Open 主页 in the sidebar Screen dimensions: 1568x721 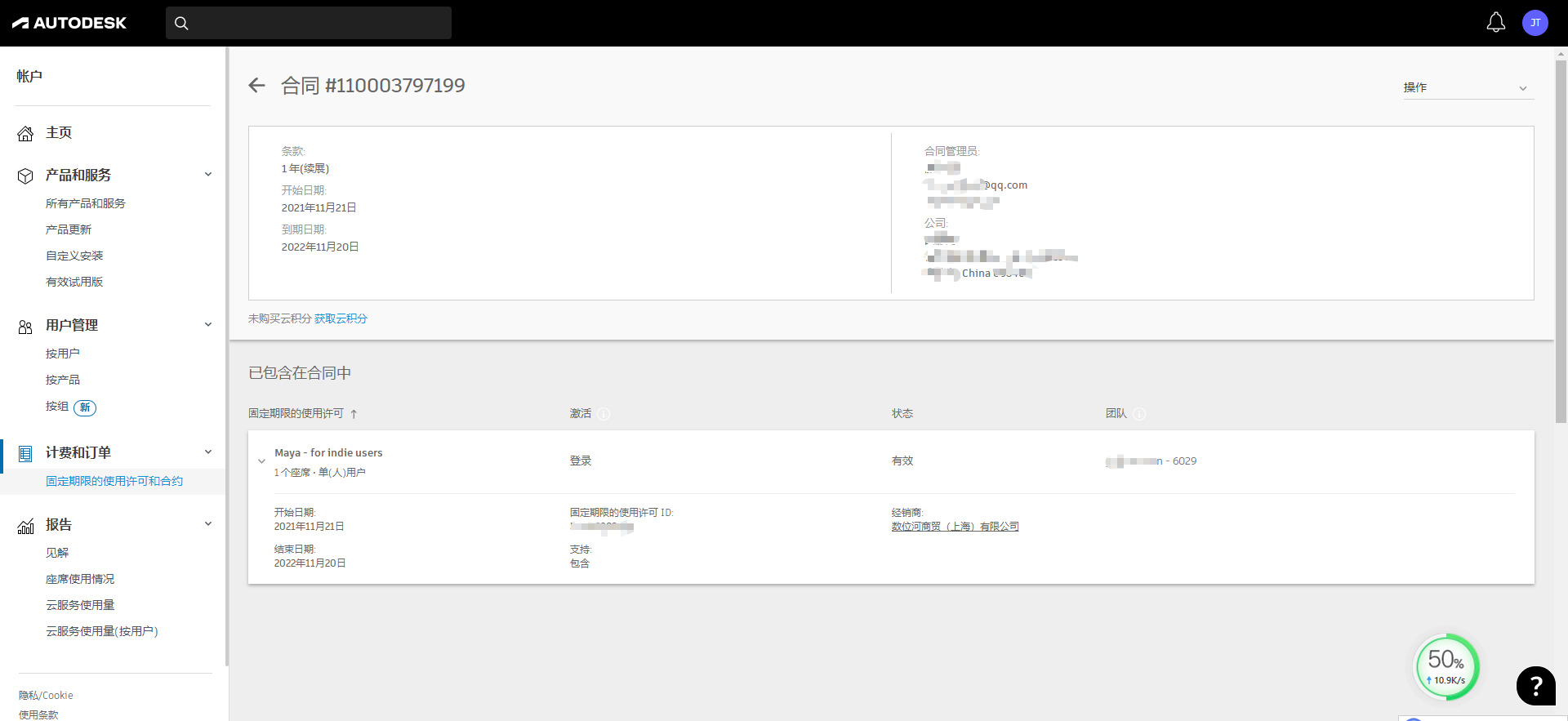click(59, 132)
